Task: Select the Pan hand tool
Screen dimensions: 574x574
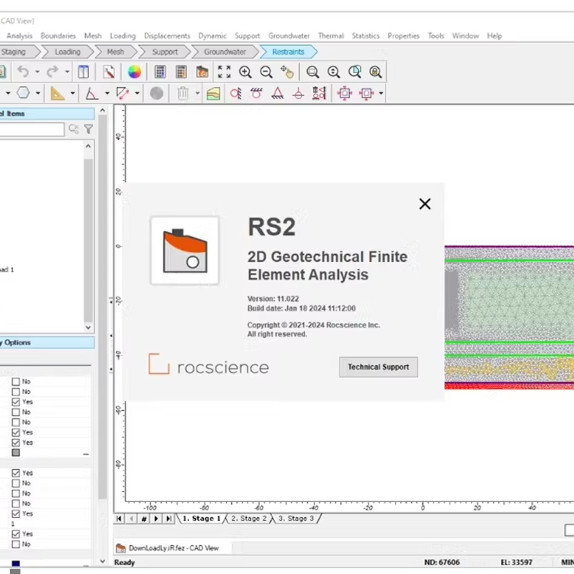Action: tap(287, 72)
